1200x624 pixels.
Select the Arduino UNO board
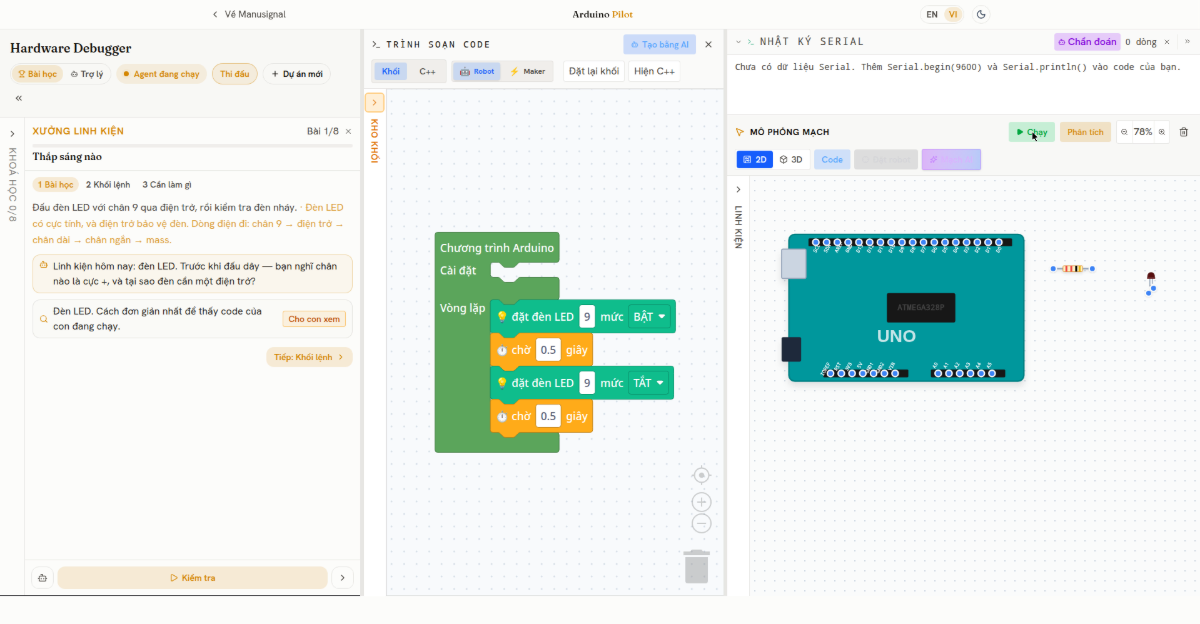[x=905, y=308]
